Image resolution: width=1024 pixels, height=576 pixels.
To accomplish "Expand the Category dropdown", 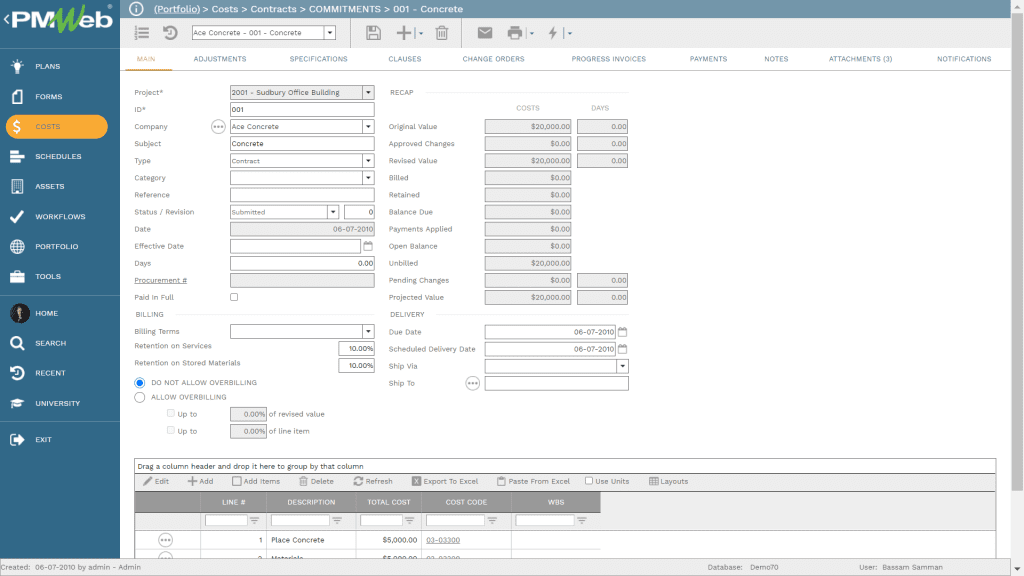I will coord(368,178).
